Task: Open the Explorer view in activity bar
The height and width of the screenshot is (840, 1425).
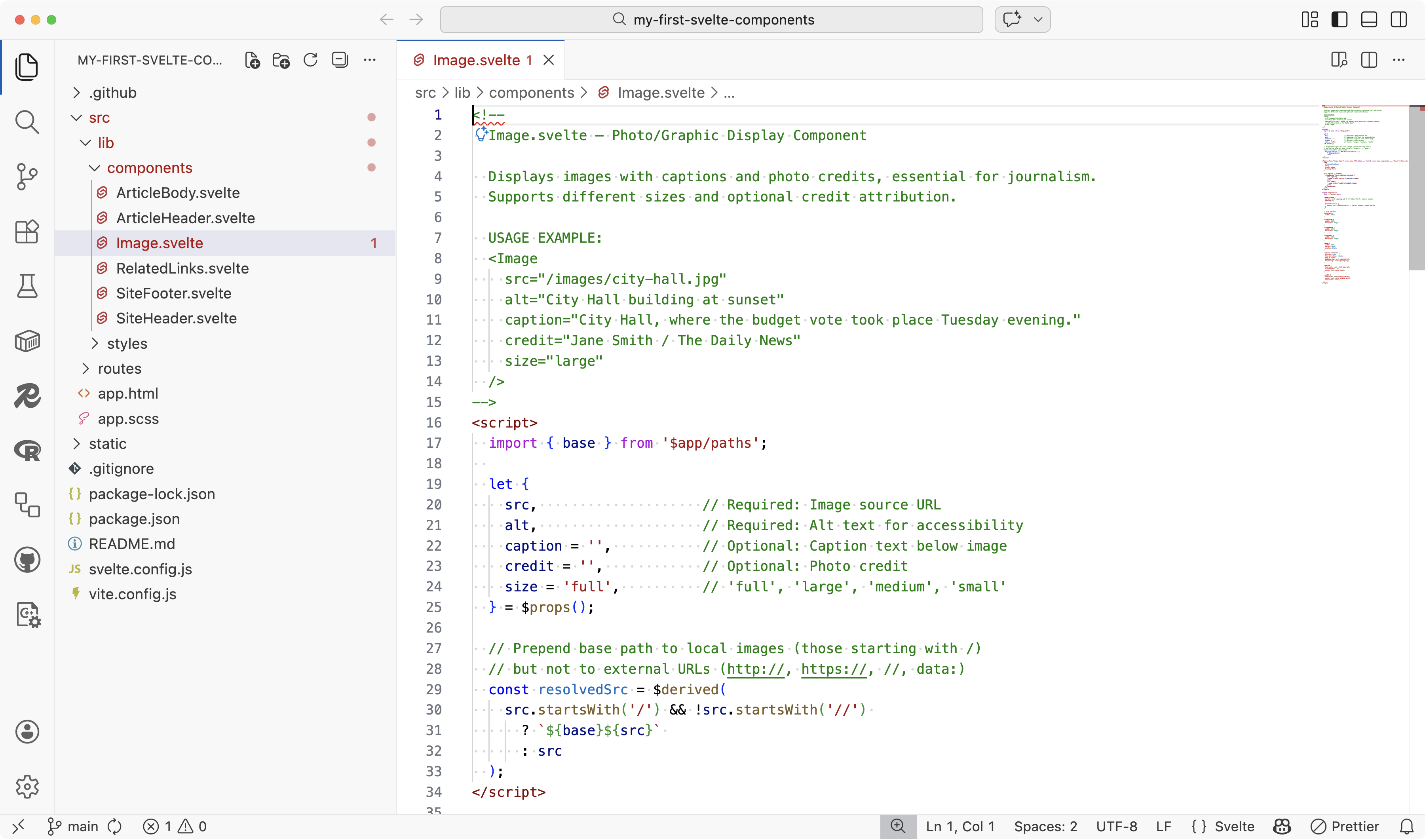Action: coord(27,67)
